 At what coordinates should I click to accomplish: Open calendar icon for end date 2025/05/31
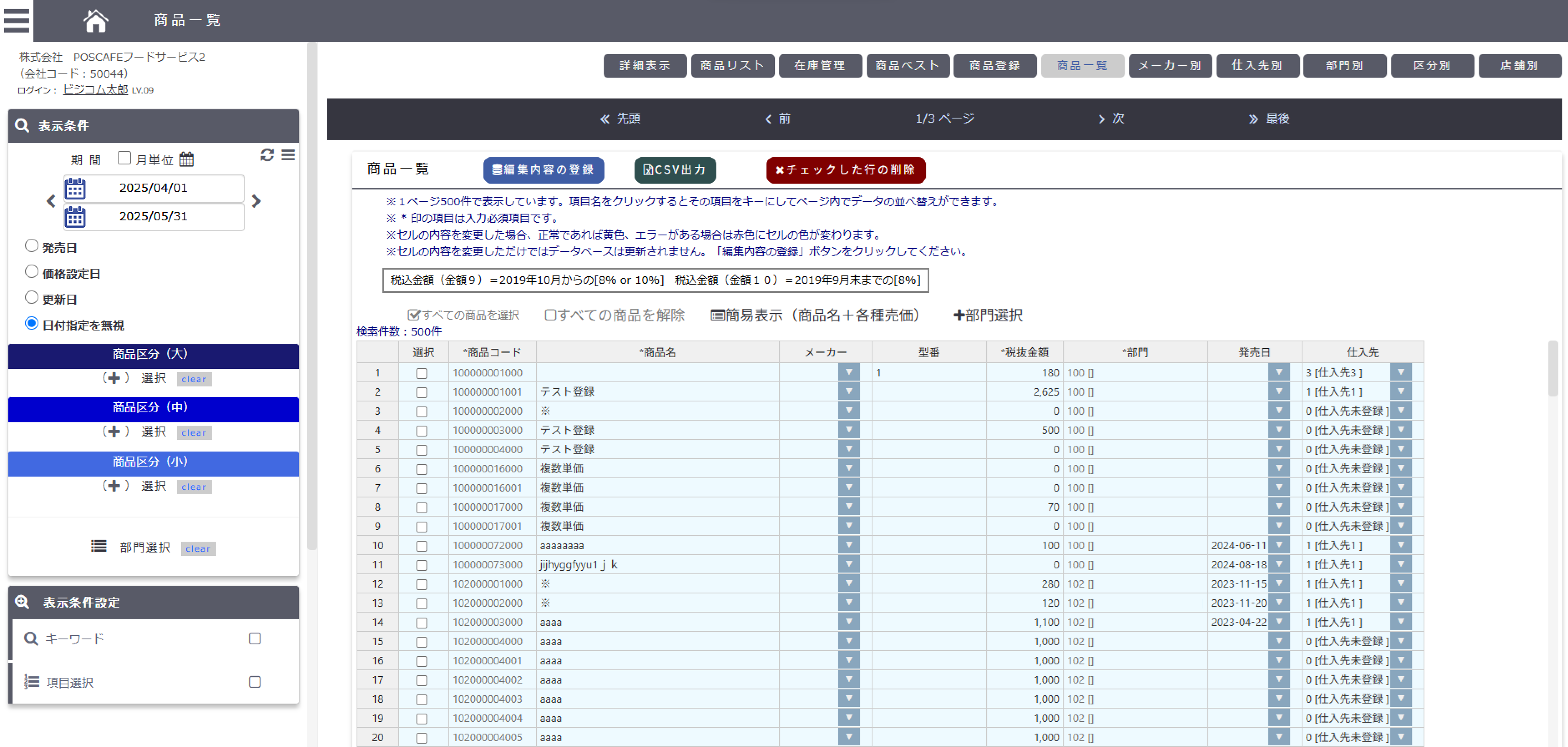(76, 217)
